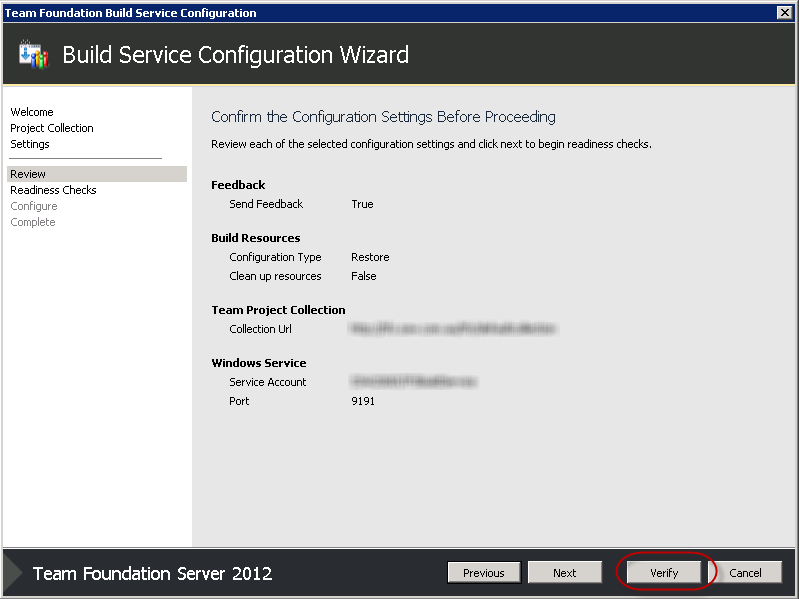Screen dimensions: 799x599
Task: Click the Verify button
Action: pyautogui.click(x=664, y=573)
